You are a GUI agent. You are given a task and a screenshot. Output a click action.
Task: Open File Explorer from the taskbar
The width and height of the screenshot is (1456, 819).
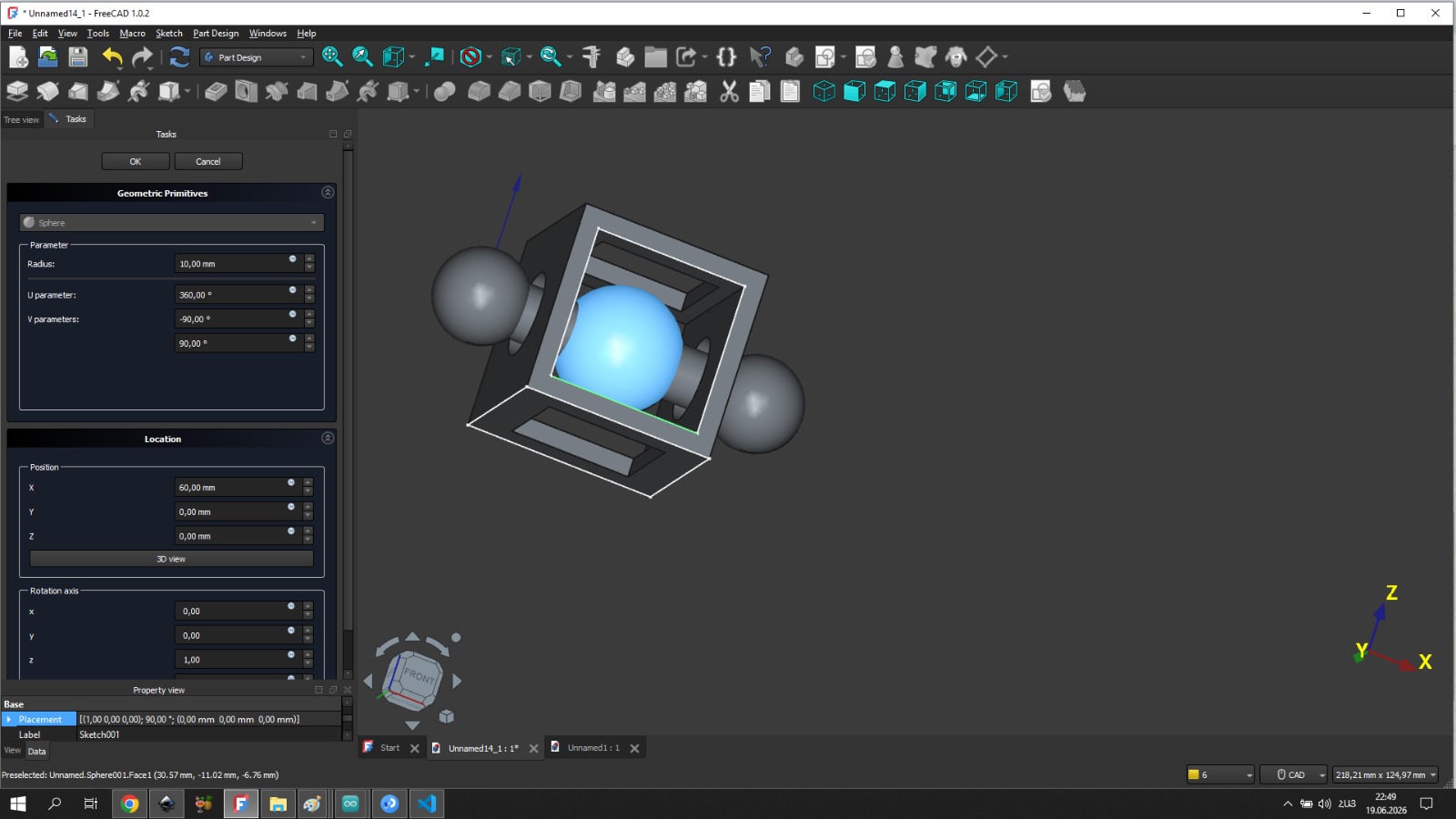click(278, 804)
